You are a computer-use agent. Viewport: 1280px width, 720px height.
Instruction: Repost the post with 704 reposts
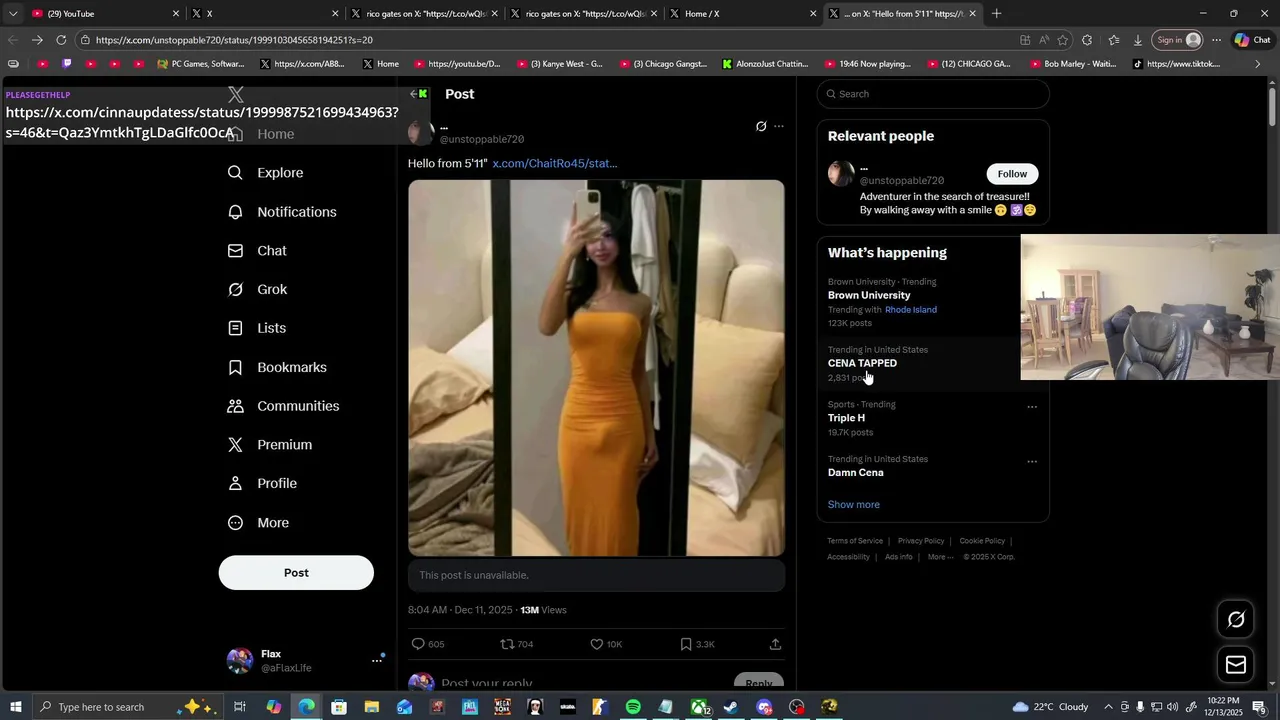517,644
